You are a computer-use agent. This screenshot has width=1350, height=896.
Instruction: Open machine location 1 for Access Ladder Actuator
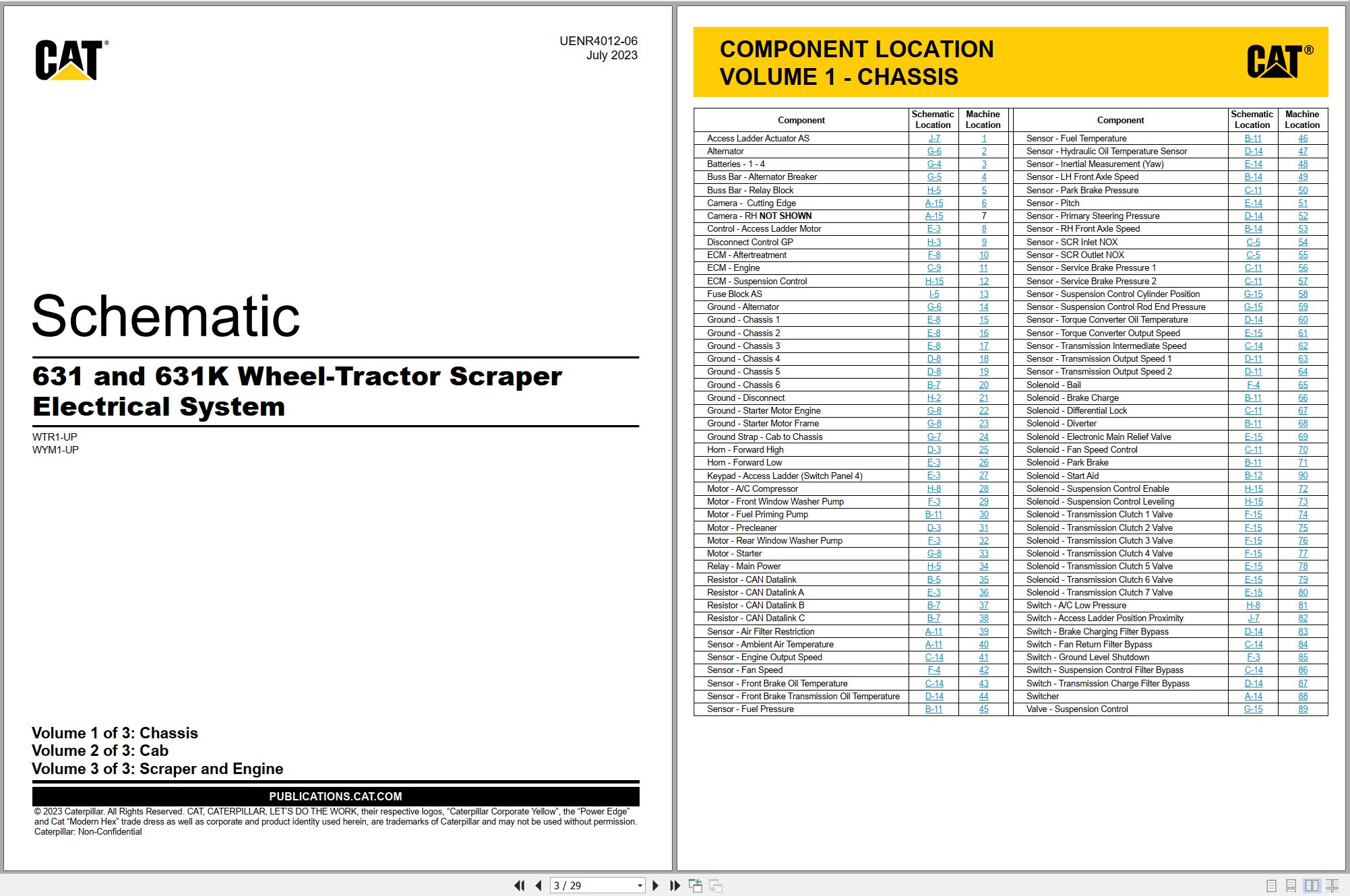click(x=984, y=138)
